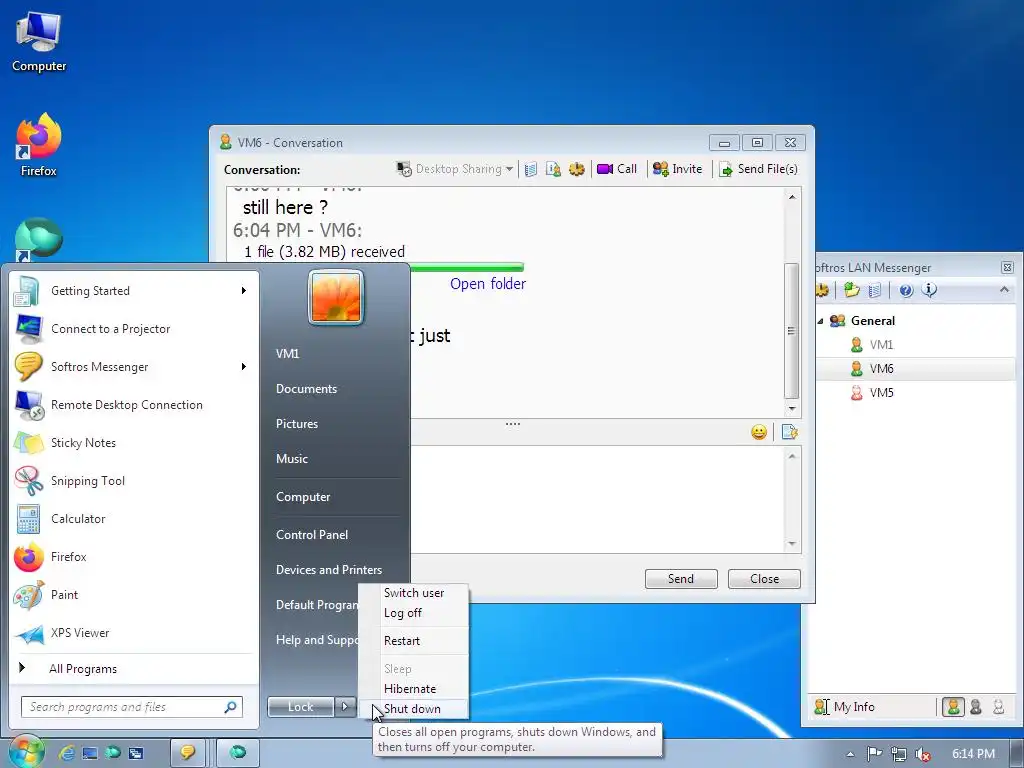This screenshot has height=768, width=1024.
Task: Click the file transfer green progress bar
Action: pyautogui.click(x=466, y=267)
